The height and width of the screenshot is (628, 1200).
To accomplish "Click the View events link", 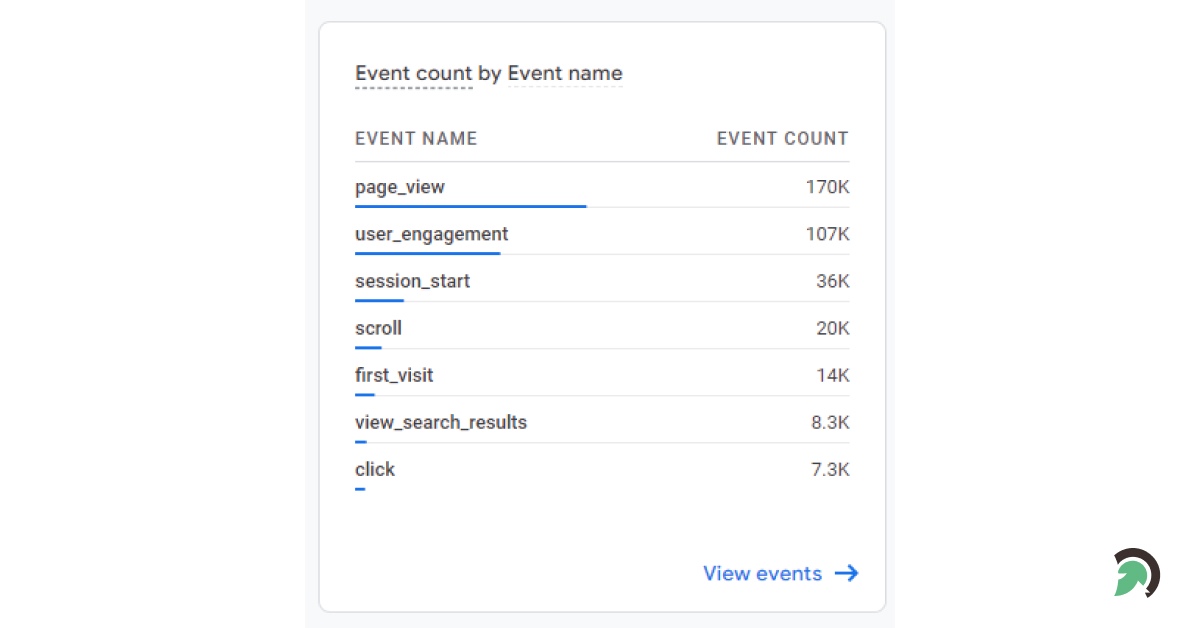I will coord(763,573).
